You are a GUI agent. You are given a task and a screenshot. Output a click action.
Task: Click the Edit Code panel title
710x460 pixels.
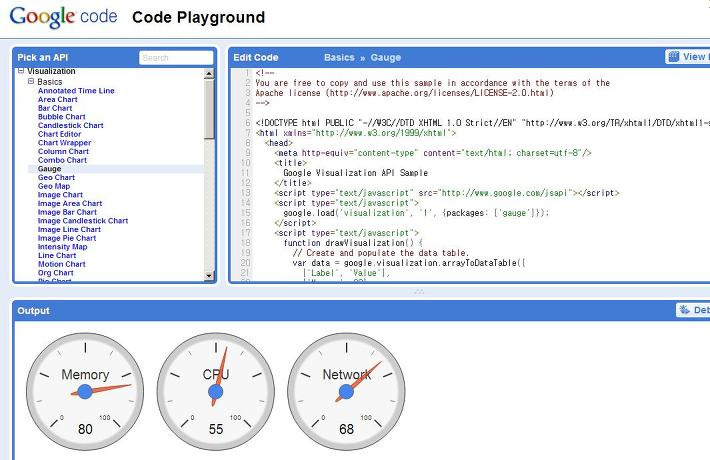255,58
